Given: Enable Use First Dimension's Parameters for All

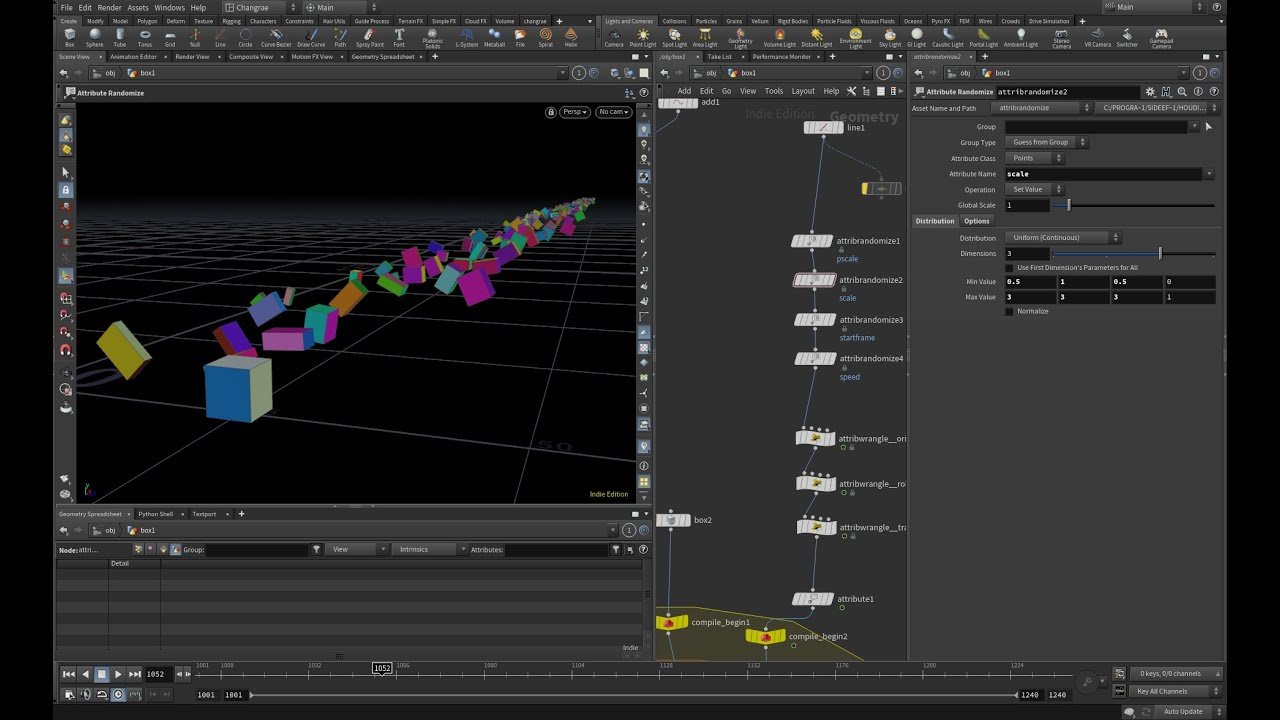Looking at the screenshot, I should pos(1009,268).
